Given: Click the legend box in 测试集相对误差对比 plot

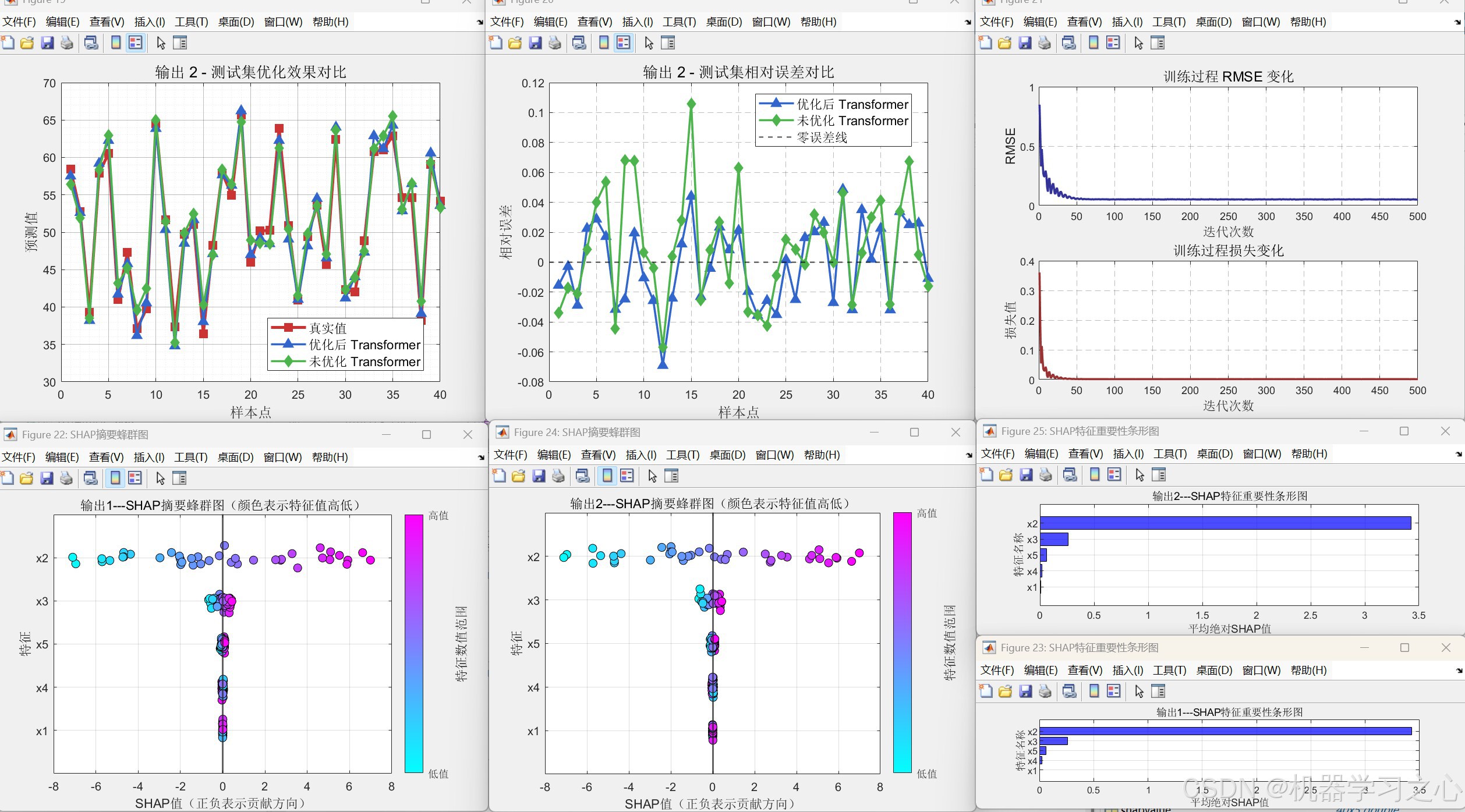Looking at the screenshot, I should coord(833,120).
